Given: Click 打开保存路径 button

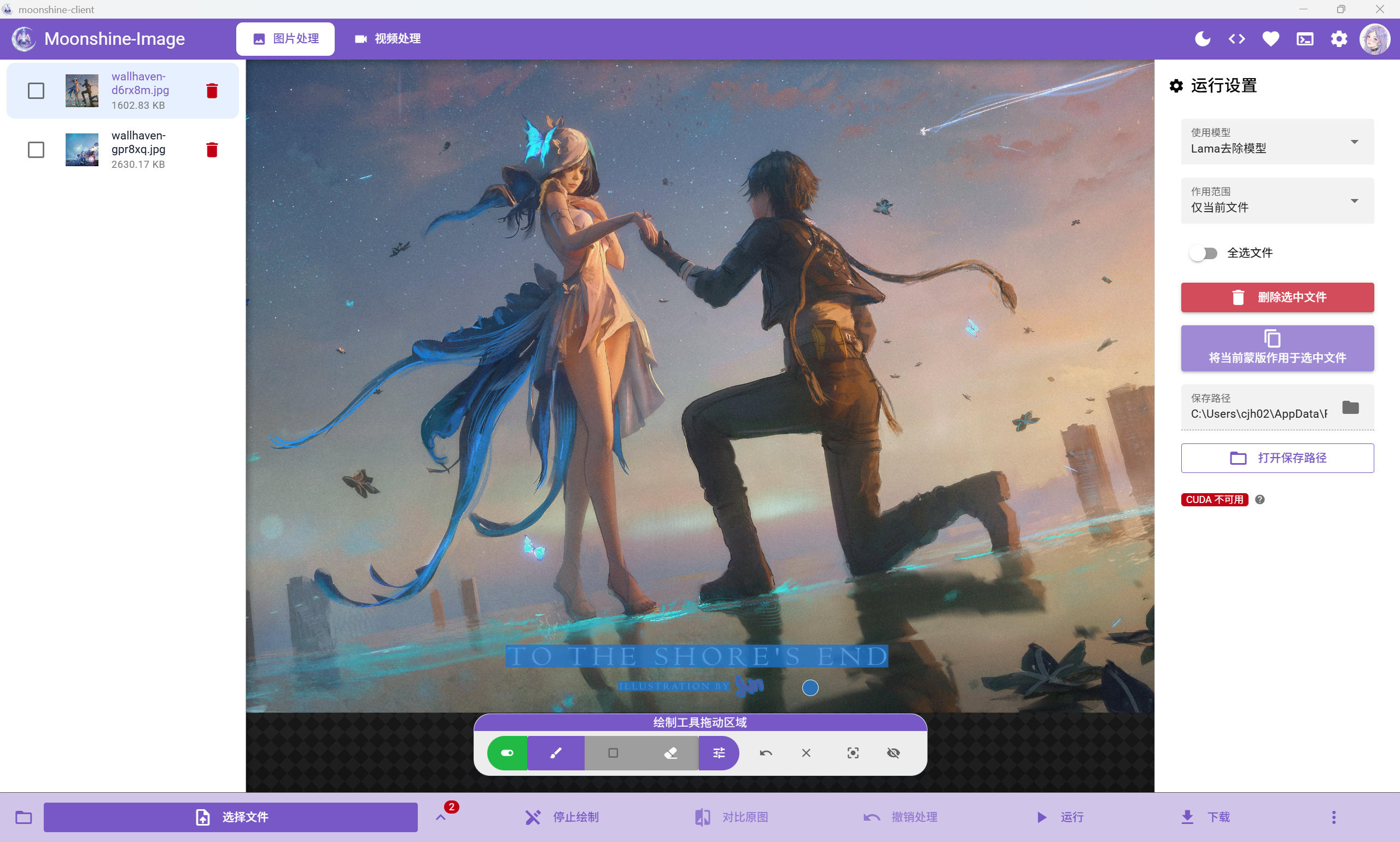Looking at the screenshot, I should 1277,458.
